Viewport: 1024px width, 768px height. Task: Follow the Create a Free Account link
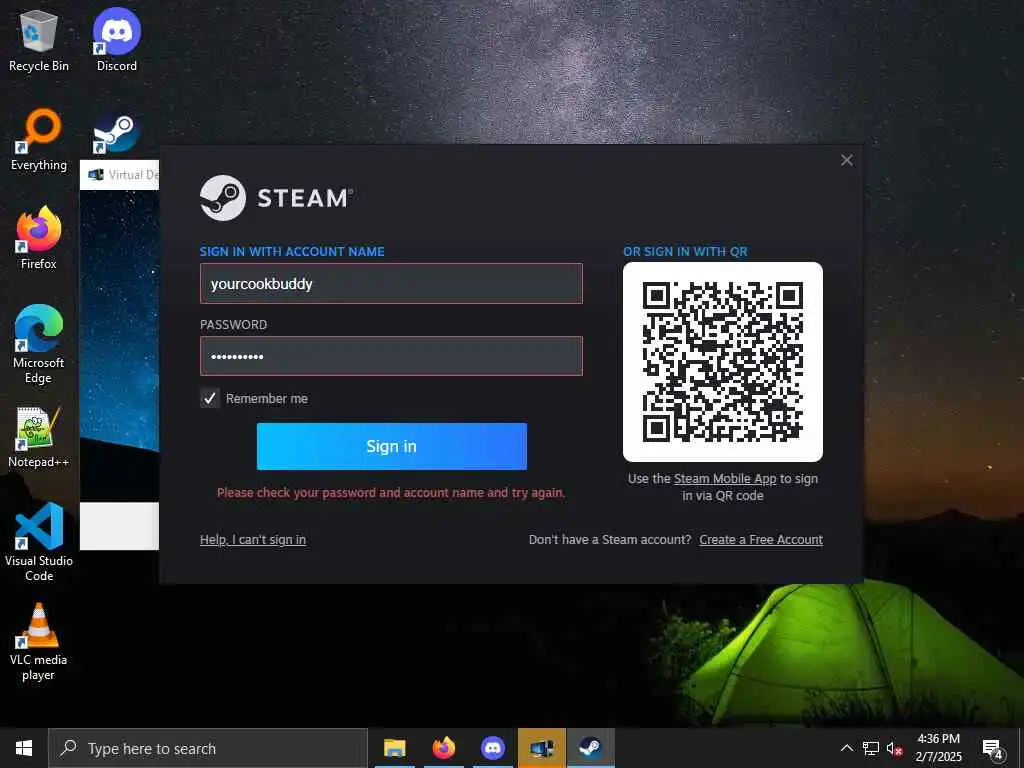coord(761,539)
